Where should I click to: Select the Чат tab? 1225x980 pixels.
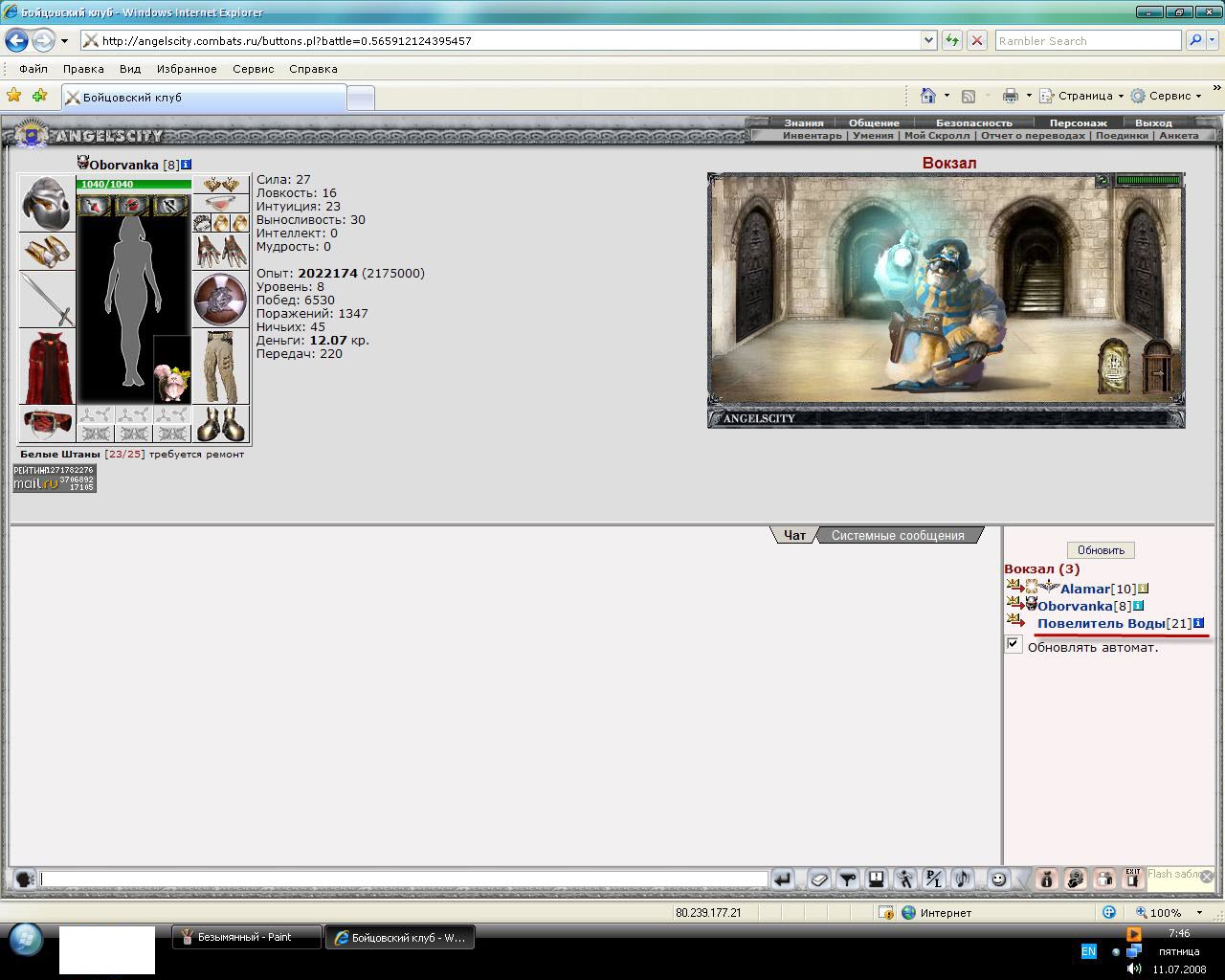[794, 535]
